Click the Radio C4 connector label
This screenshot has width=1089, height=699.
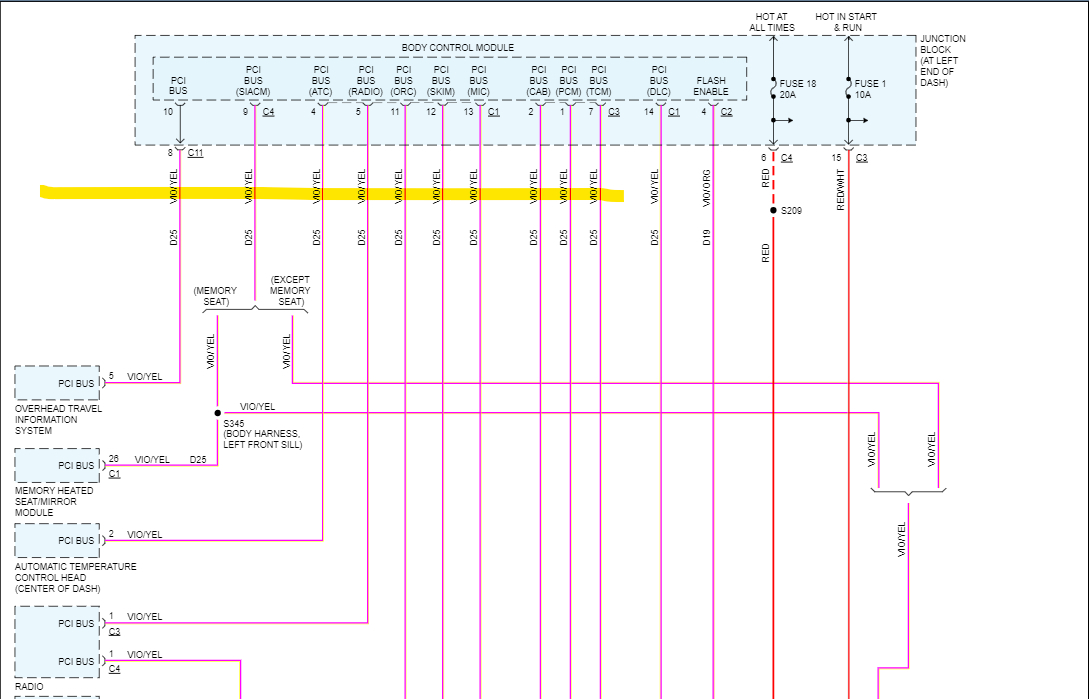(115, 669)
